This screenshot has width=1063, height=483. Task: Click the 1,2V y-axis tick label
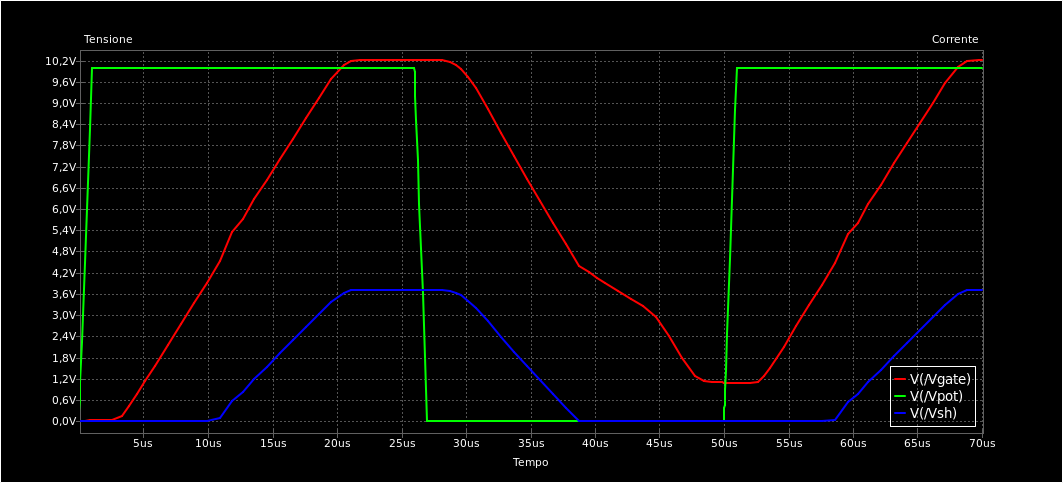64,379
